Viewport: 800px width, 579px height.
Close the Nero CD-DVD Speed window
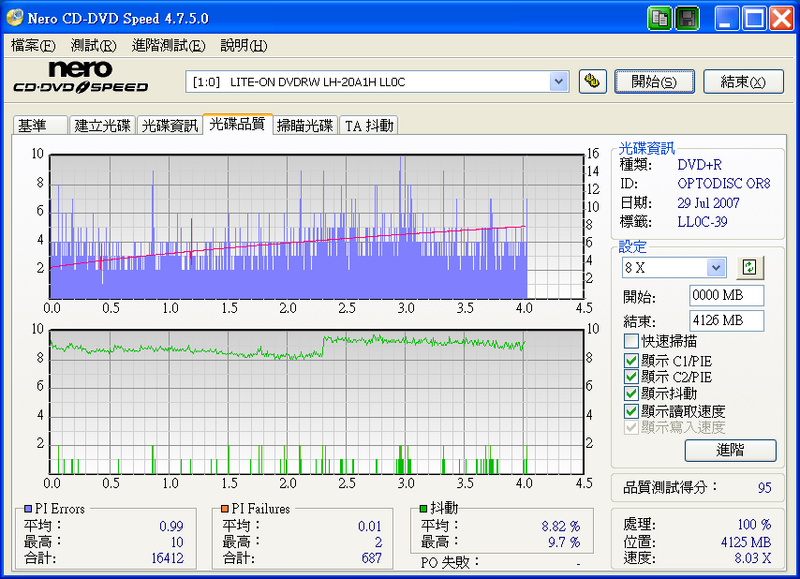[x=782, y=19]
